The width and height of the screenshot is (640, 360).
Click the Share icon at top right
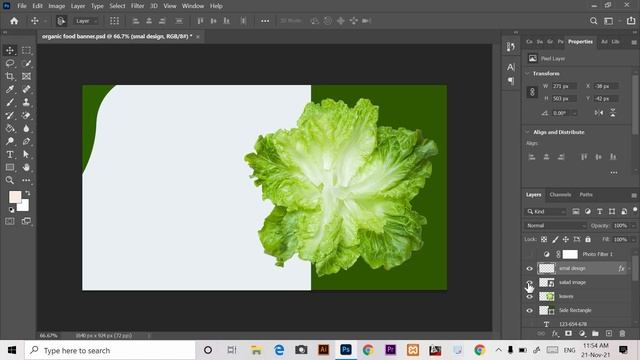pyautogui.click(x=631, y=21)
